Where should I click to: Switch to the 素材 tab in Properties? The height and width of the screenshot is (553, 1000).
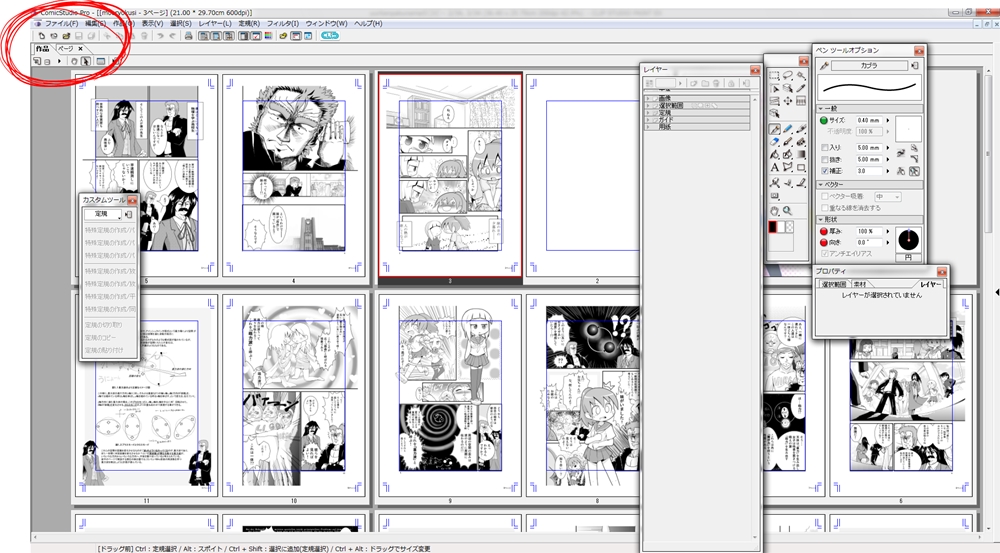(x=860, y=284)
